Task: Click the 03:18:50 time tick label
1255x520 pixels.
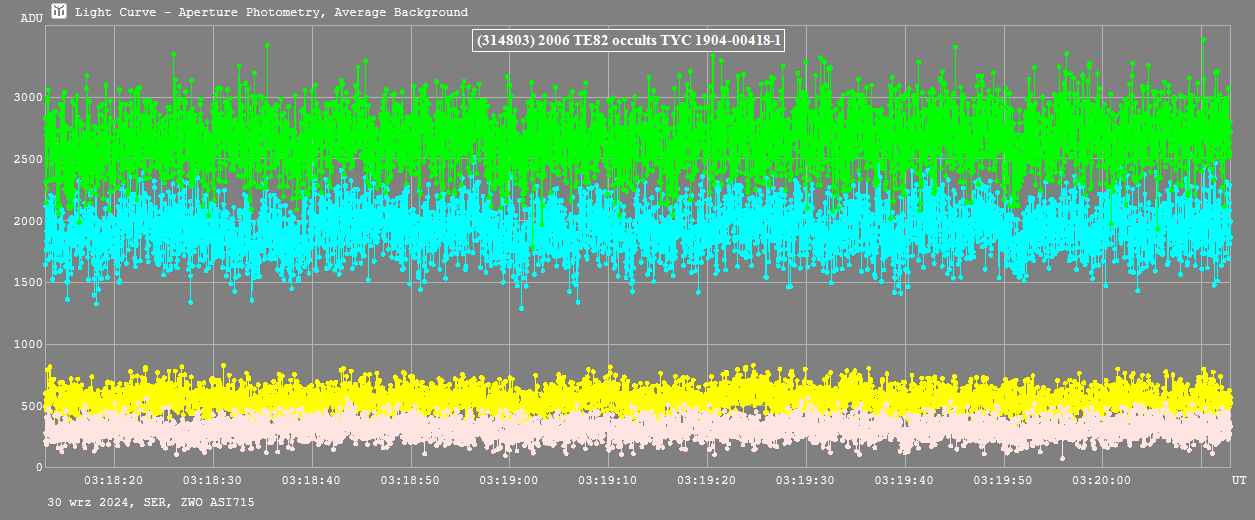Action: 411,480
